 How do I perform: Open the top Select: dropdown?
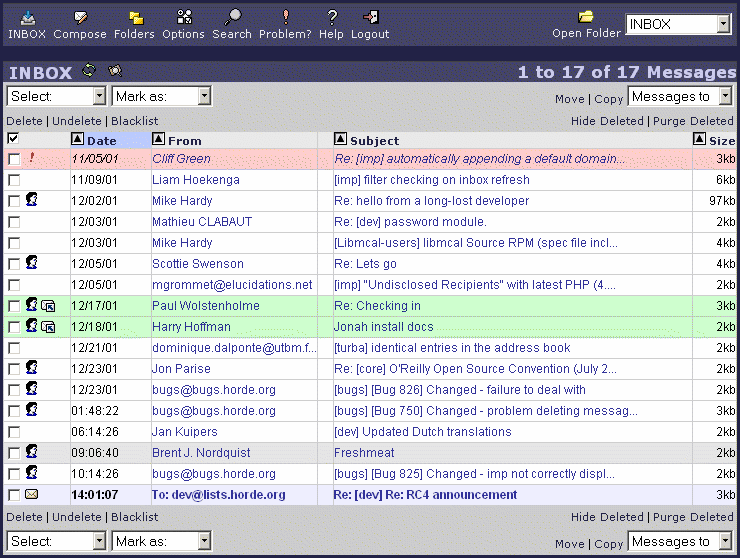(x=56, y=96)
